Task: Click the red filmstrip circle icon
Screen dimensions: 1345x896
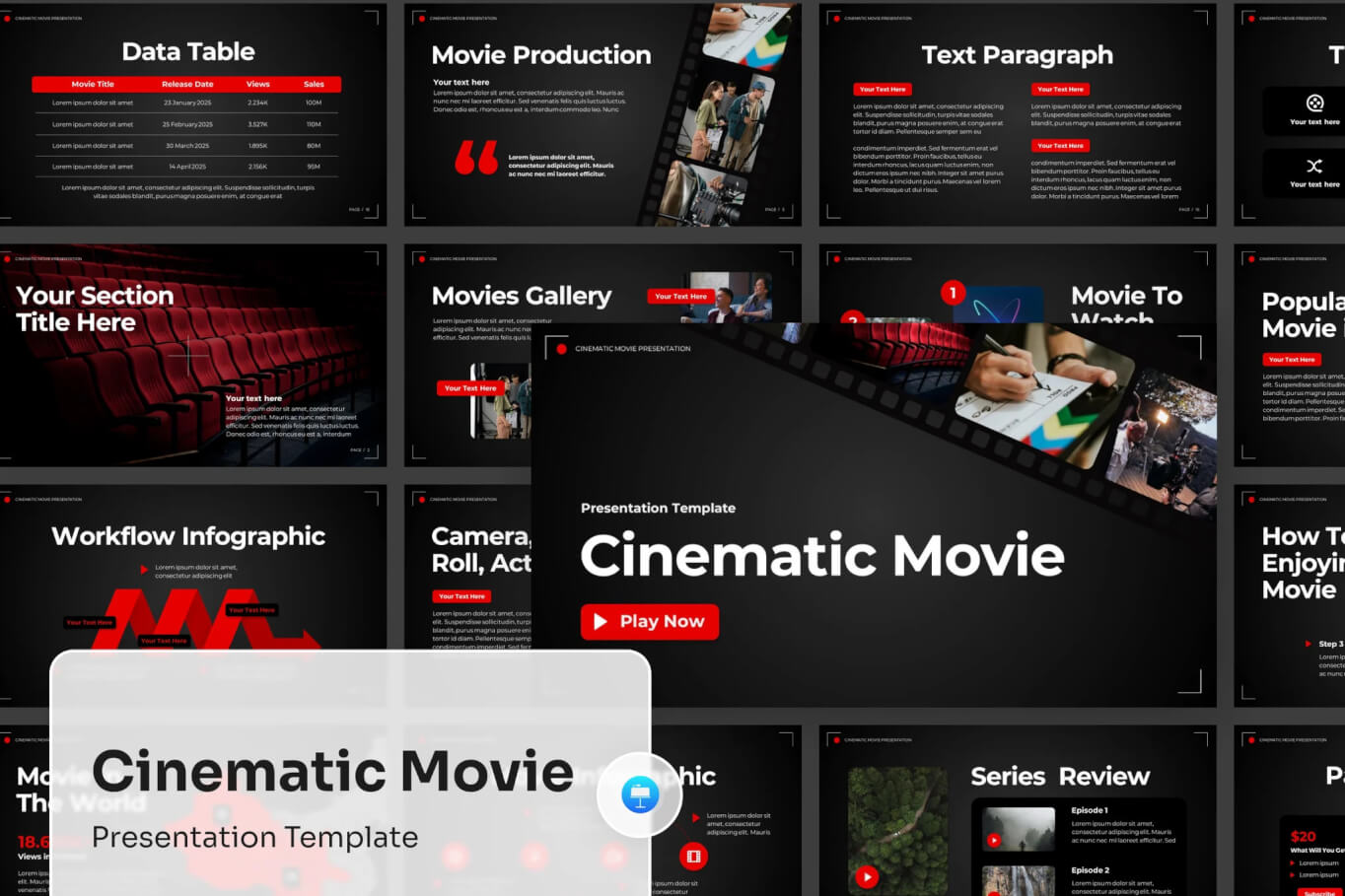Action: pyautogui.click(x=693, y=856)
